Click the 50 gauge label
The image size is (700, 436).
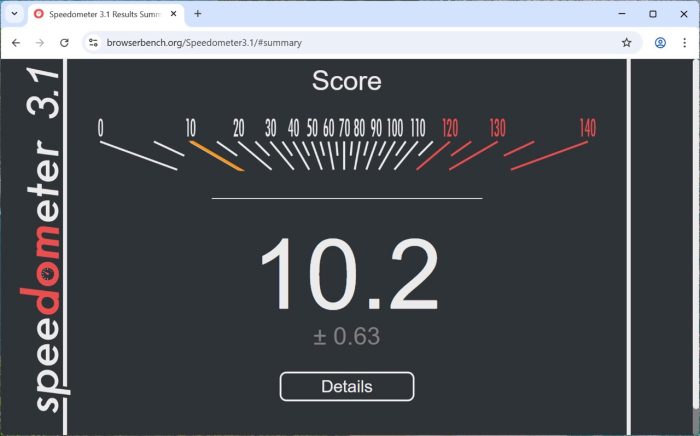(312, 128)
